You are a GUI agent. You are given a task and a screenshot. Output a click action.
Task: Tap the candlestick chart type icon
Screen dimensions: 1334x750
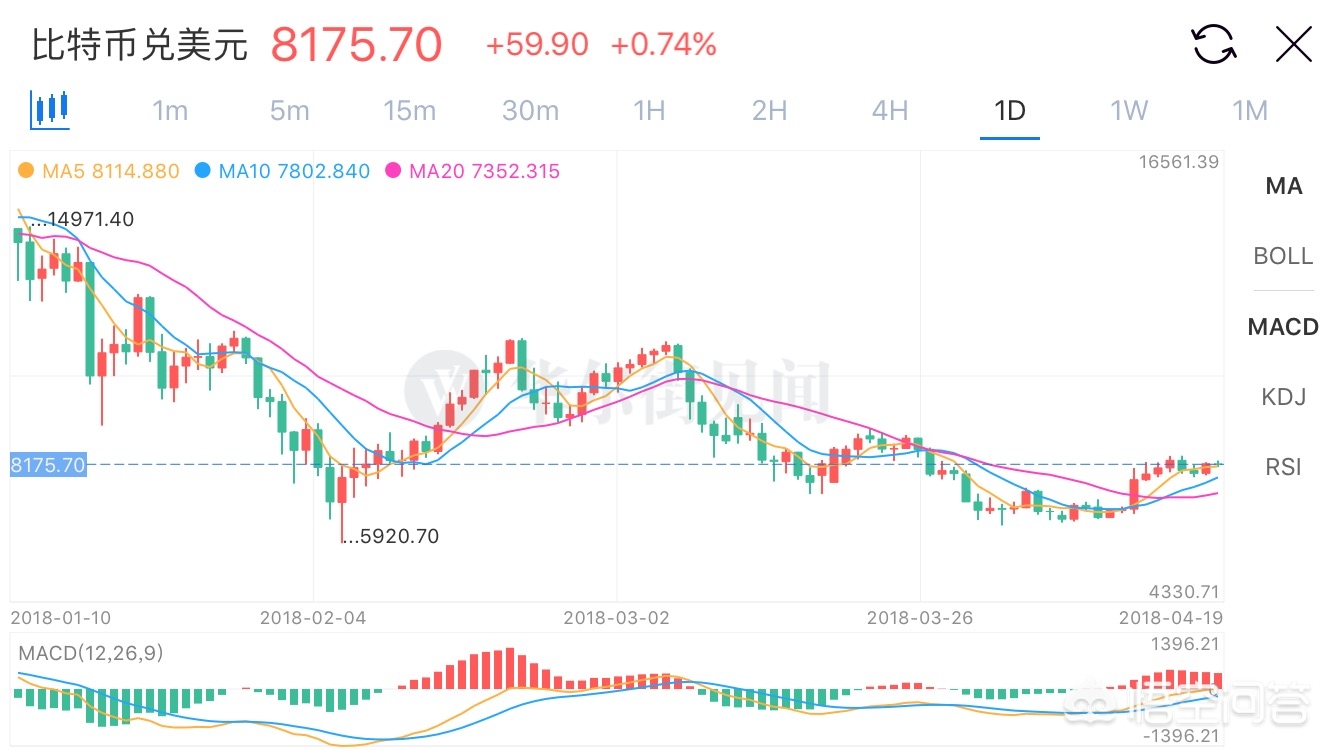[x=50, y=108]
